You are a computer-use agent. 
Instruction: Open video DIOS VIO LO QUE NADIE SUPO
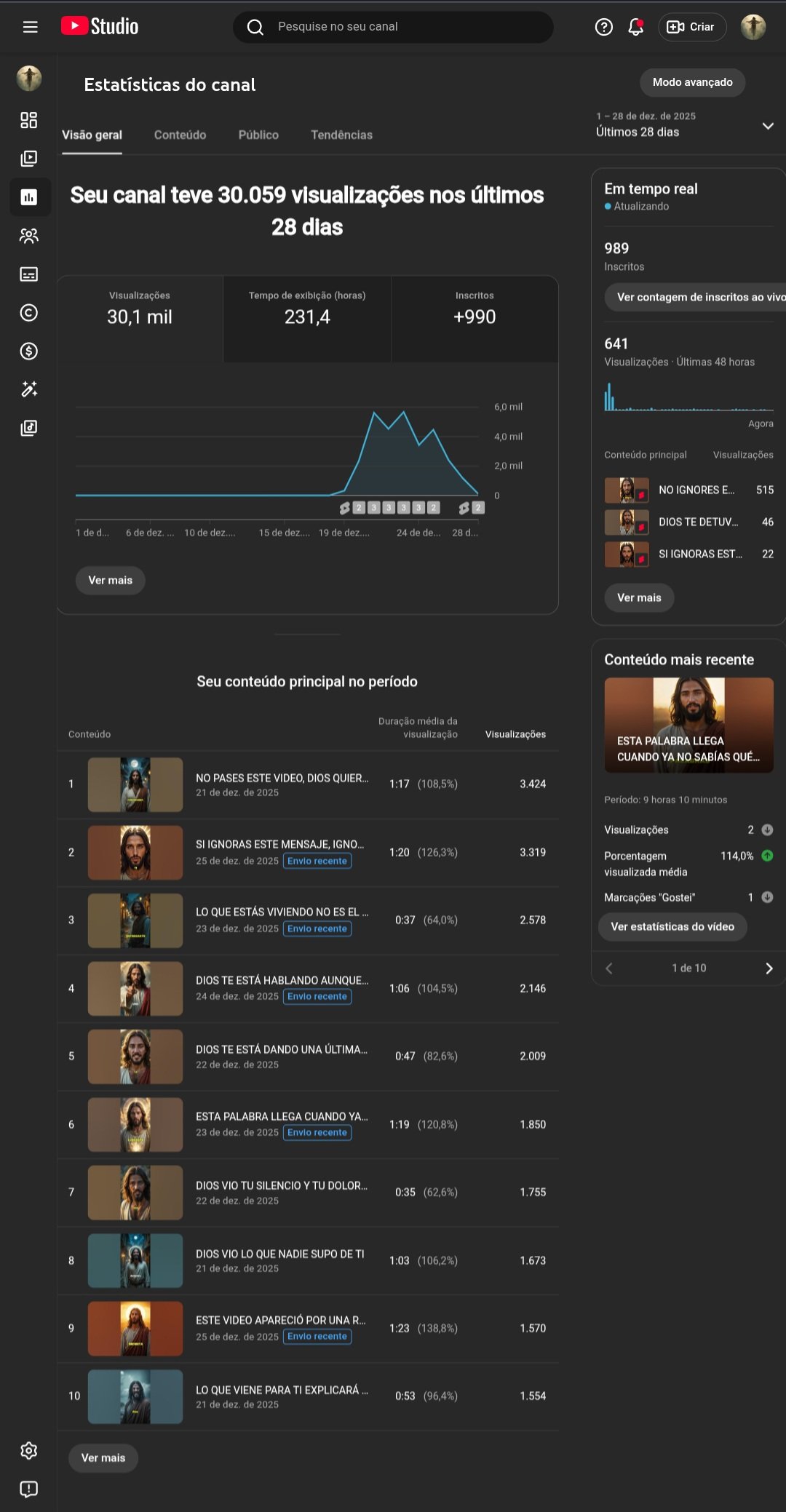coord(280,1254)
